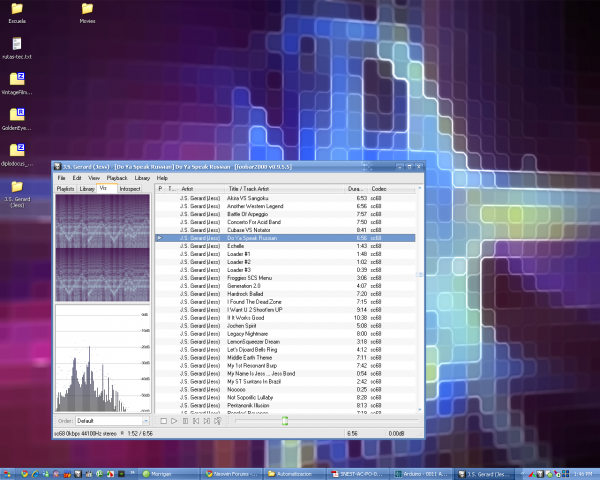The height and width of the screenshot is (480, 600).
Task: Click the P column header
Action: tap(160, 189)
